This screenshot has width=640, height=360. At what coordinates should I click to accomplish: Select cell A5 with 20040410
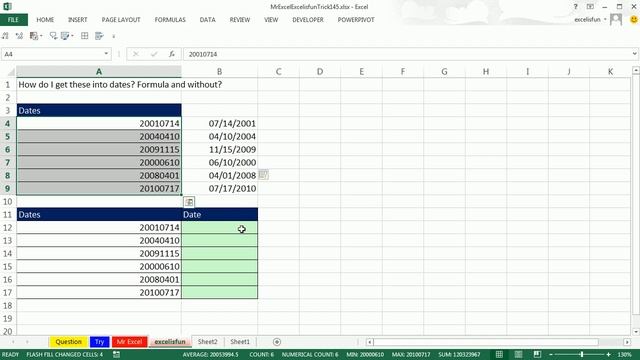point(99,136)
